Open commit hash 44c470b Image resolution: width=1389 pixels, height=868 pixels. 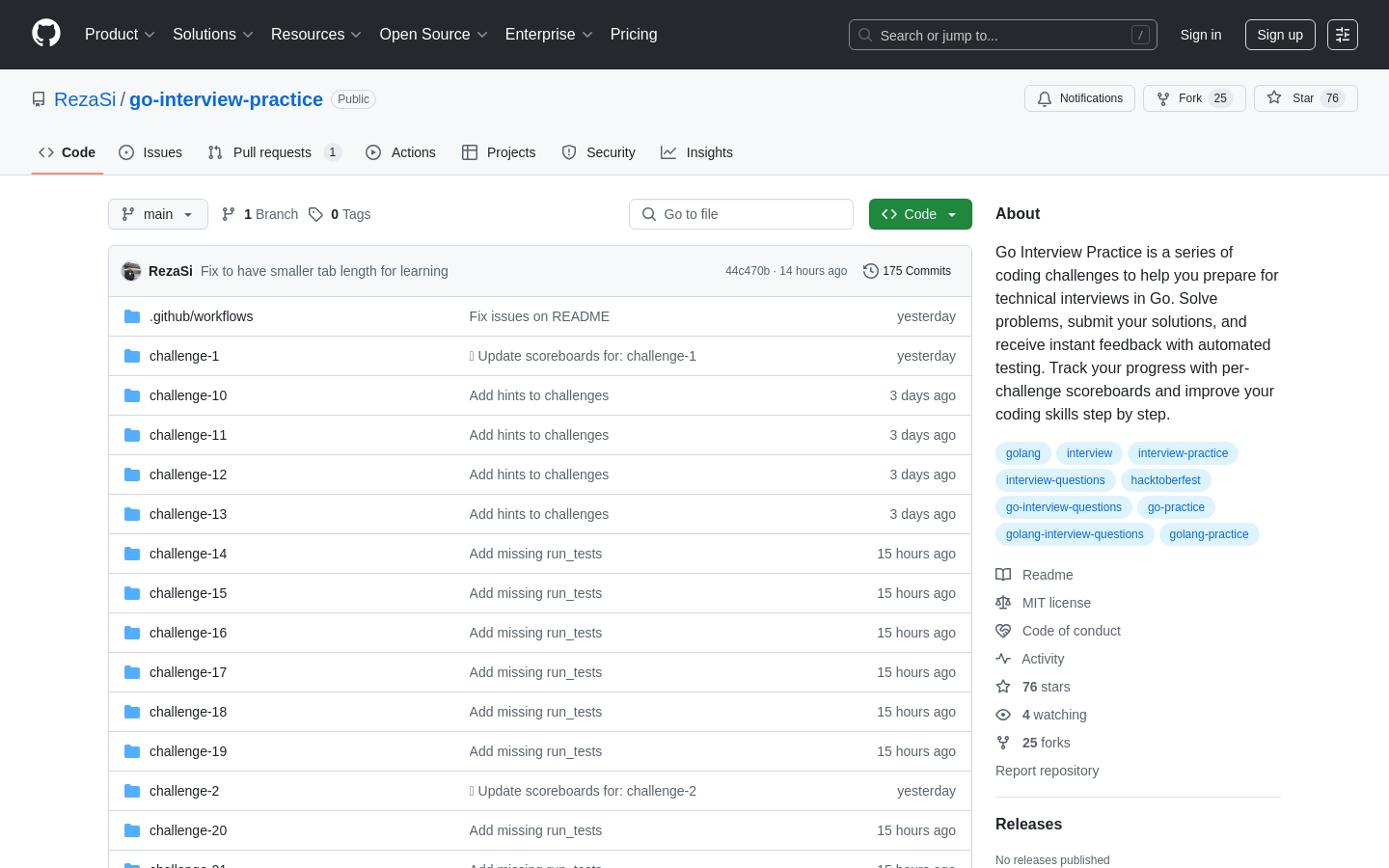pos(748,271)
